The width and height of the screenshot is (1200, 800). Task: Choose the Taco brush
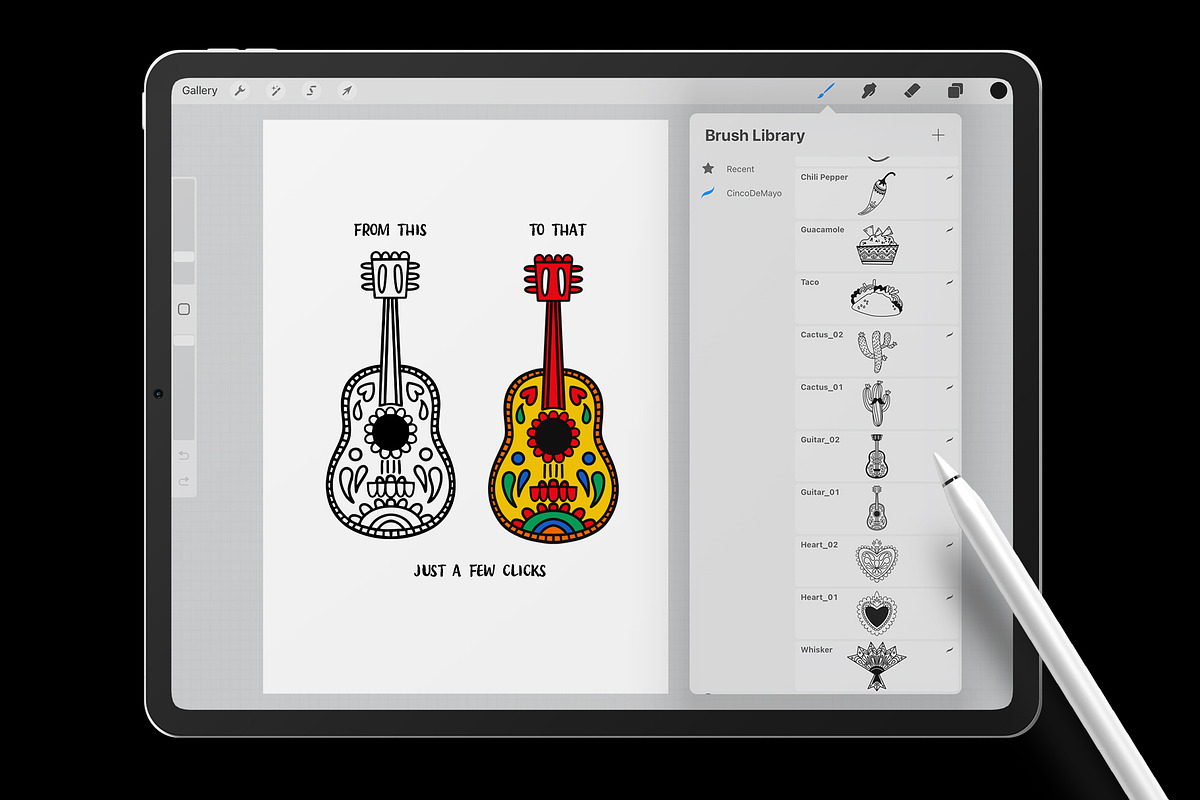pyautogui.click(x=877, y=299)
